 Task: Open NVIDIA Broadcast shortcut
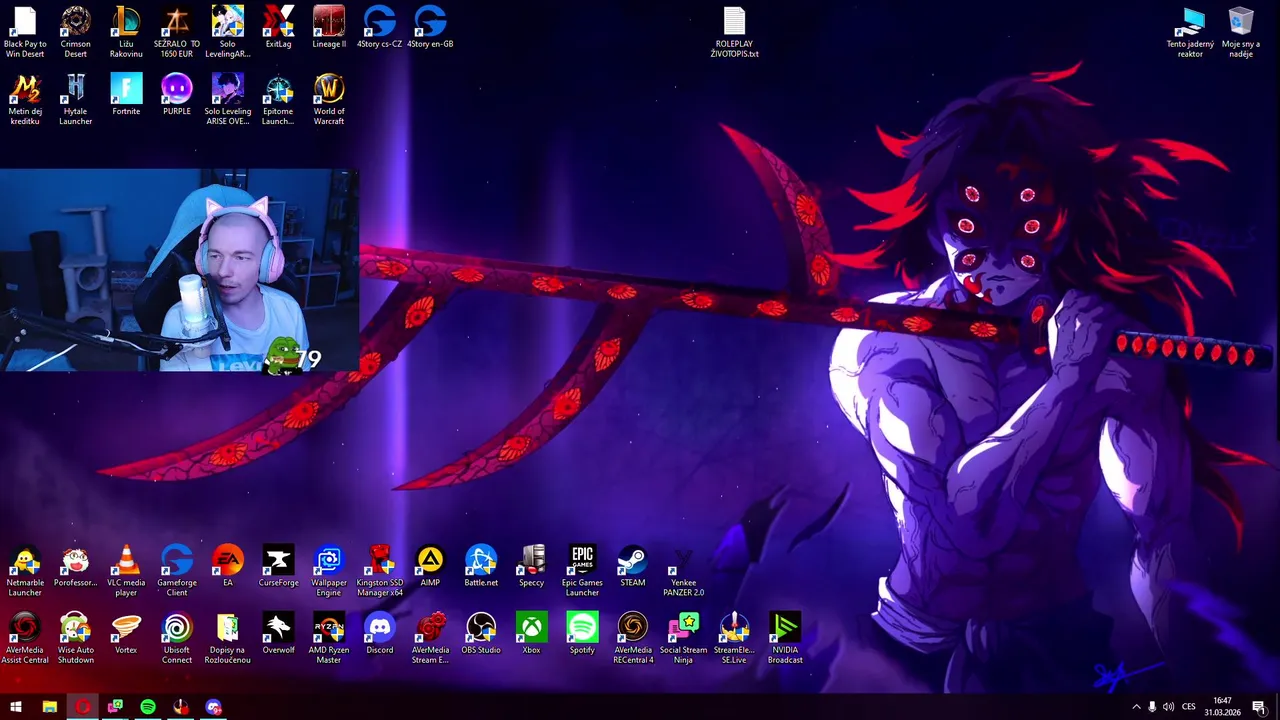785,638
